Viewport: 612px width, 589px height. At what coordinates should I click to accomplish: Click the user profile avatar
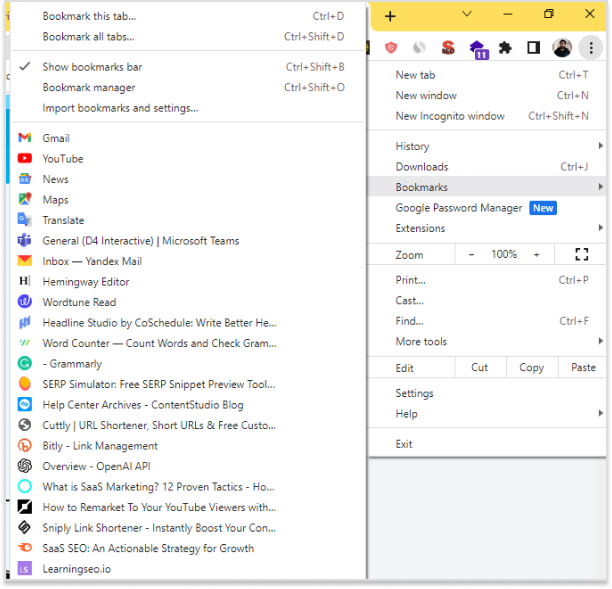[562, 48]
